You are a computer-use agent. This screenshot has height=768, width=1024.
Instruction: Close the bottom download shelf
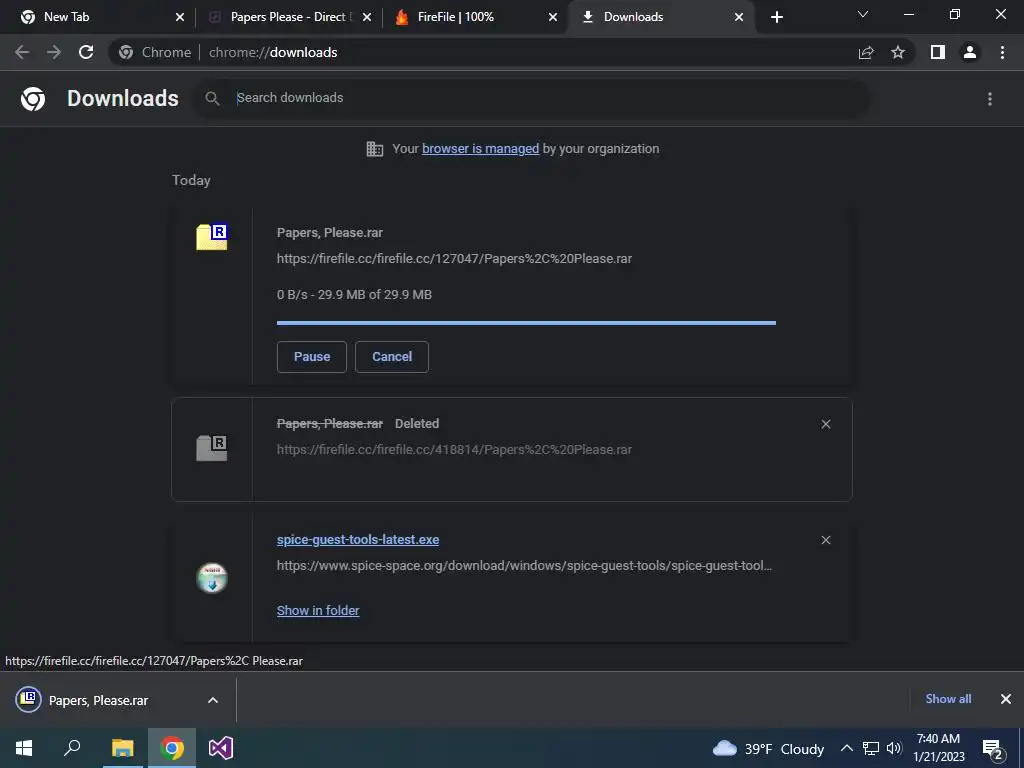tap(1006, 699)
